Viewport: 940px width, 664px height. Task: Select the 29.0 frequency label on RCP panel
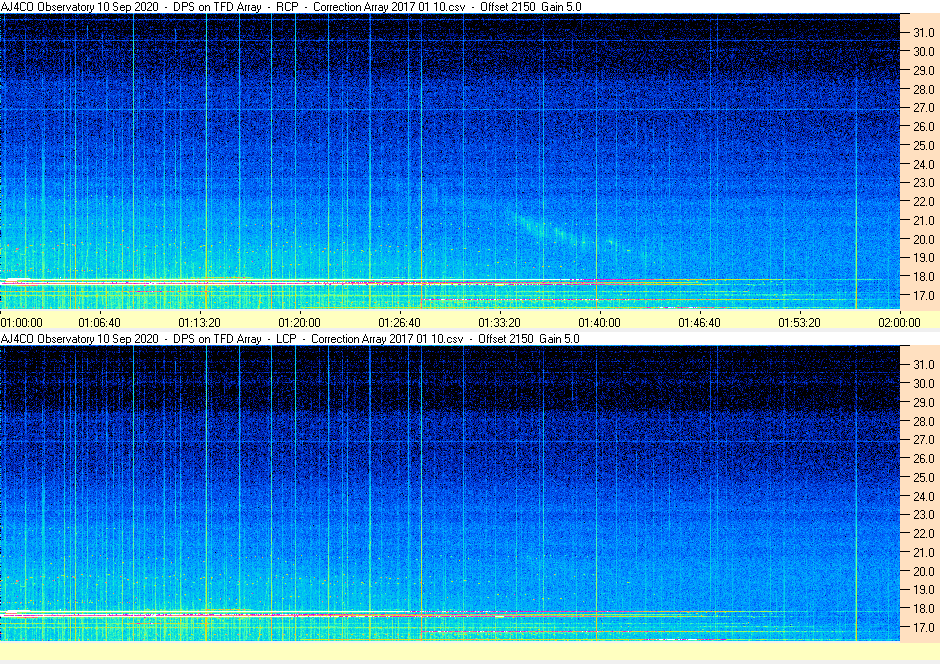[924, 71]
